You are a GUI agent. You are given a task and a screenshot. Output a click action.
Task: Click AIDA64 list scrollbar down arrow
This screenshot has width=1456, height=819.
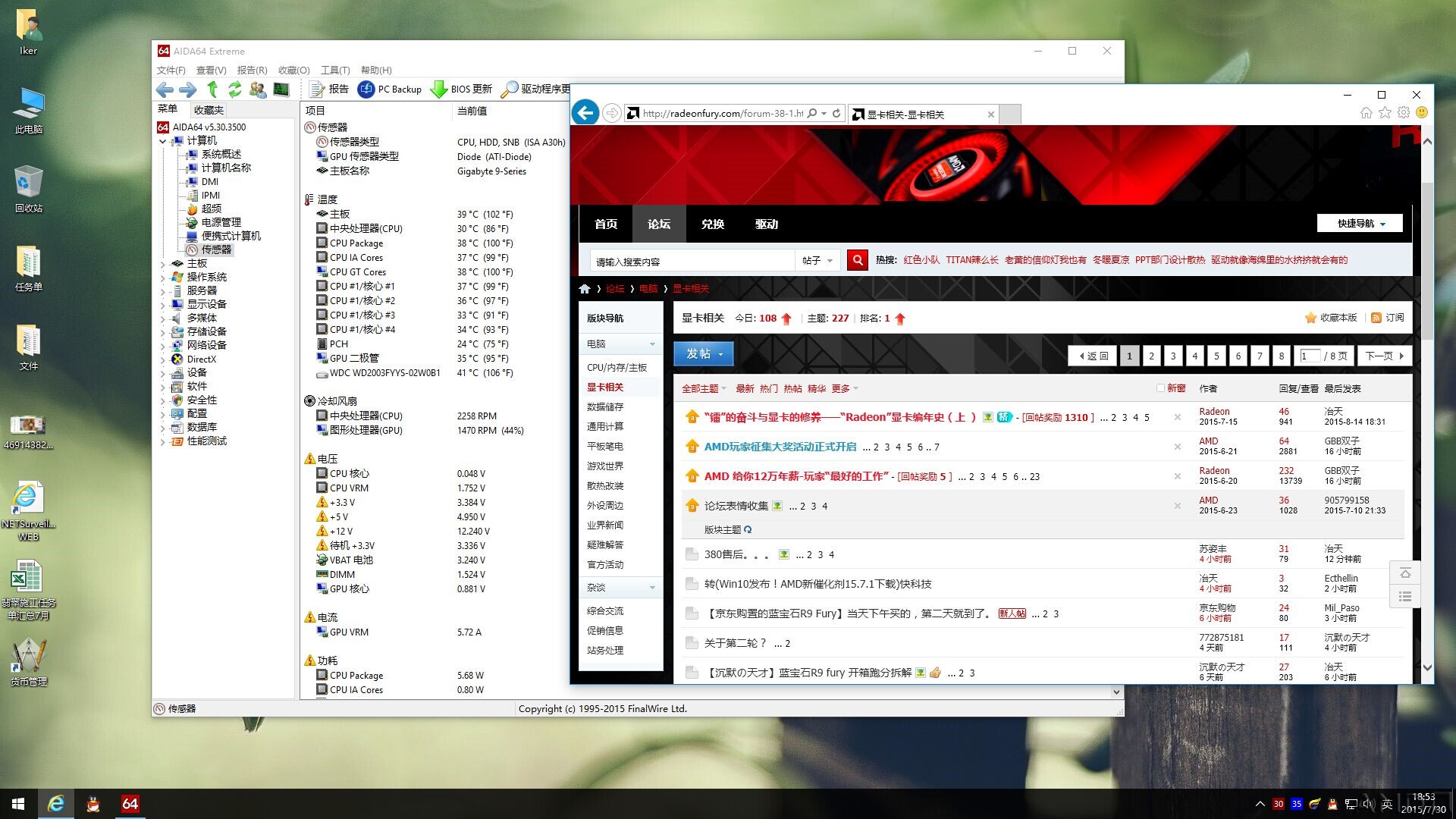coord(1116,692)
